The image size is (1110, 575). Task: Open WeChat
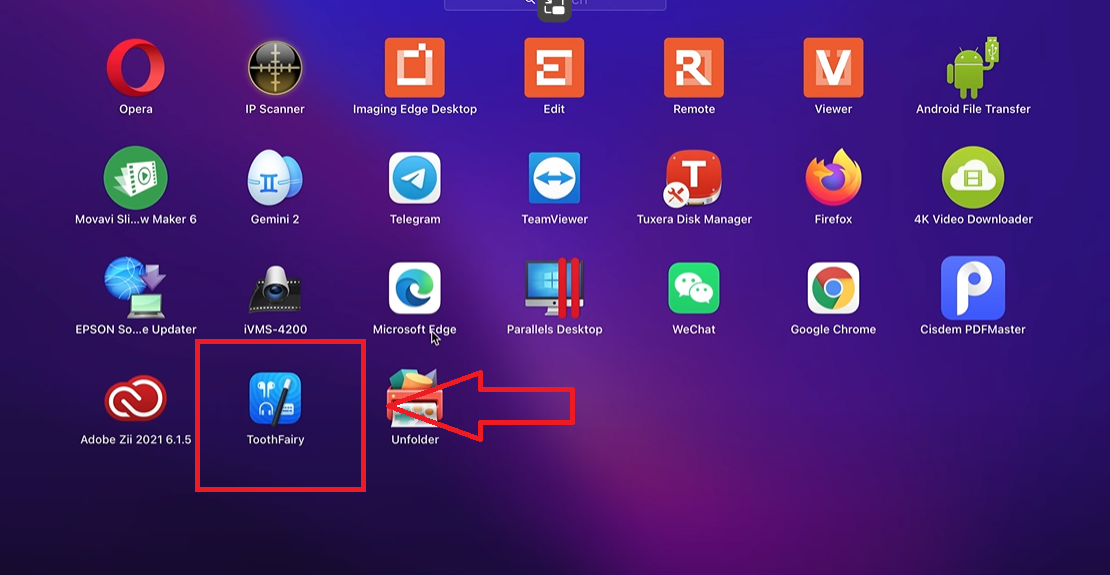point(694,288)
